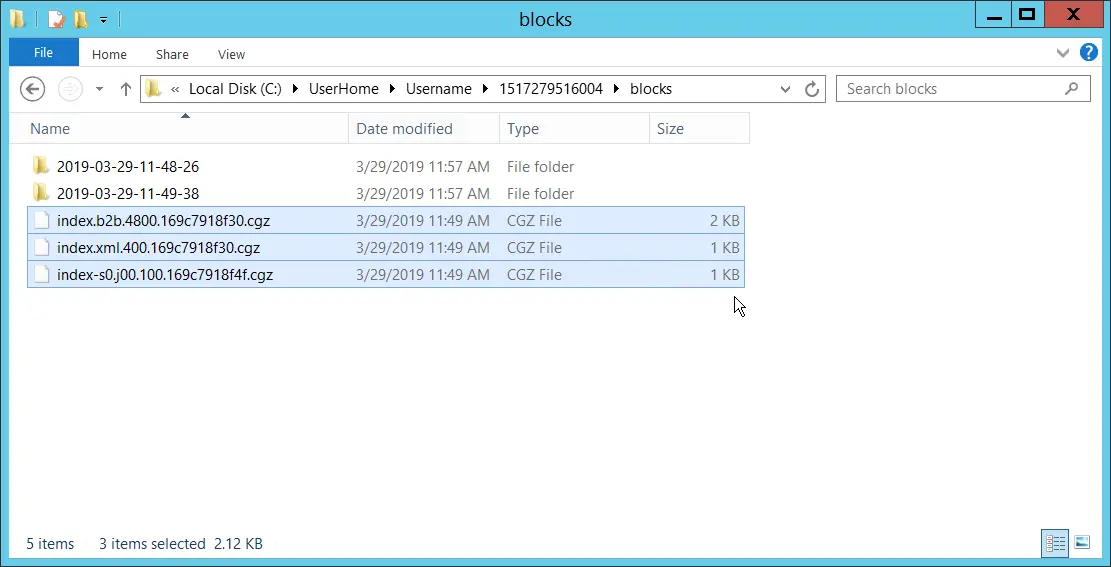Click the Search blocks input field
Image resolution: width=1111 pixels, height=567 pixels.
point(952,89)
